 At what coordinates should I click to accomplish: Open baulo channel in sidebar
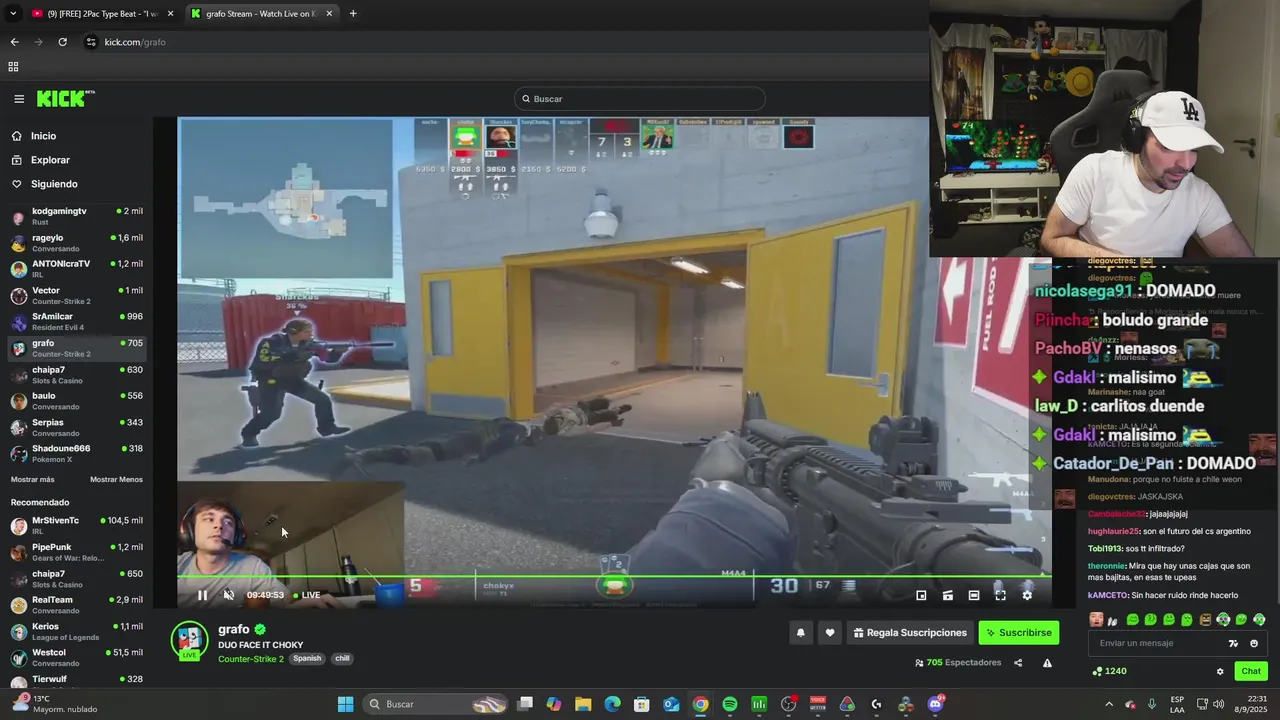(x=76, y=401)
